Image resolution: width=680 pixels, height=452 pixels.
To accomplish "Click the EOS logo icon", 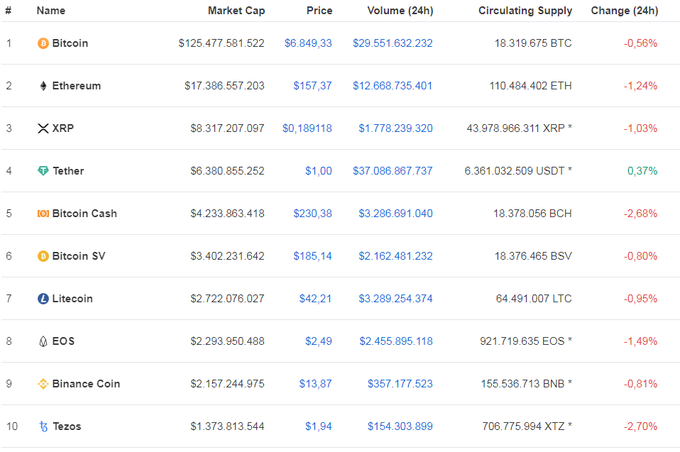I will [43, 341].
